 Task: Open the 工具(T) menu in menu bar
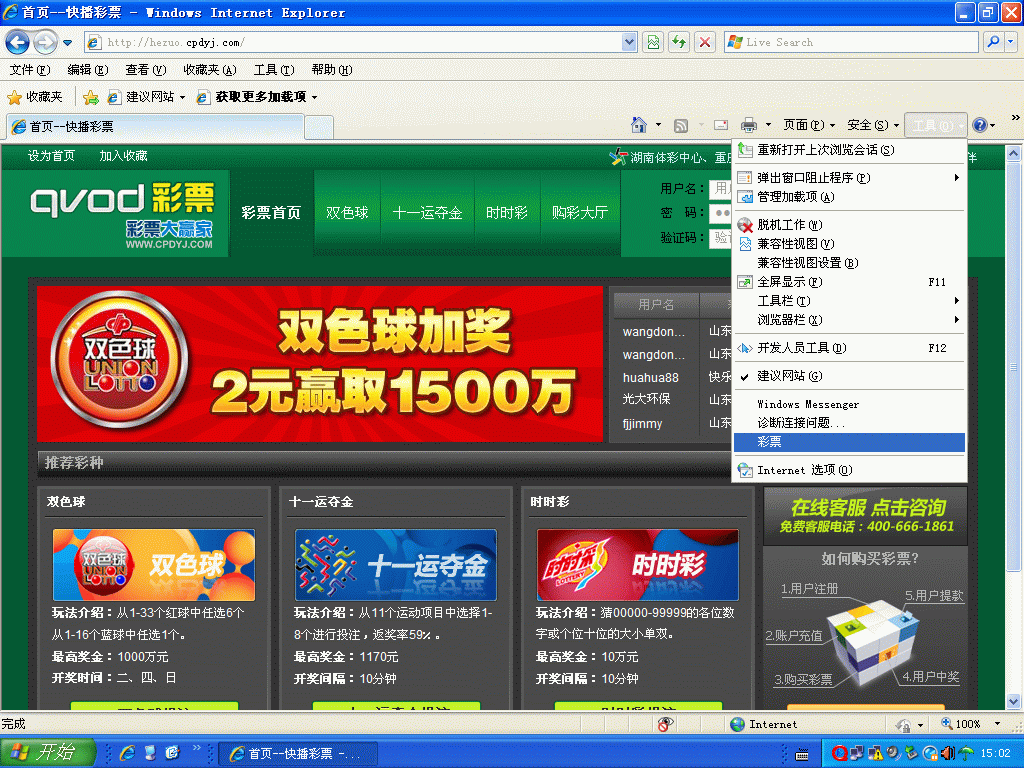tap(274, 70)
